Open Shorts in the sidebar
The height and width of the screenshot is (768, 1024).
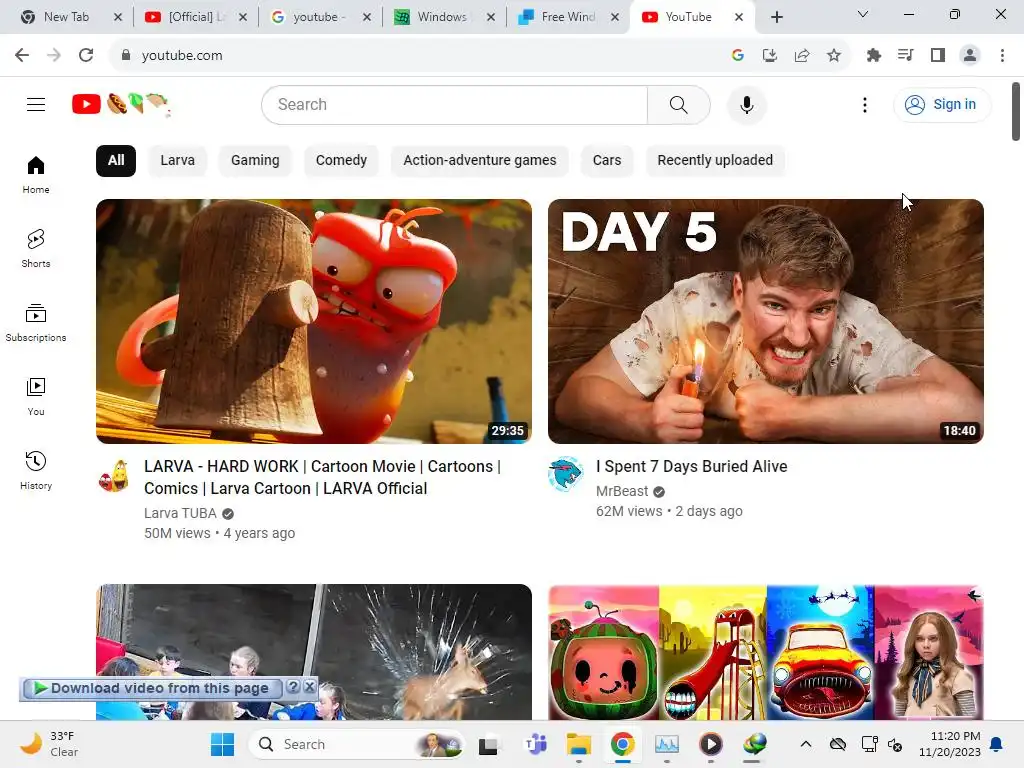36,248
